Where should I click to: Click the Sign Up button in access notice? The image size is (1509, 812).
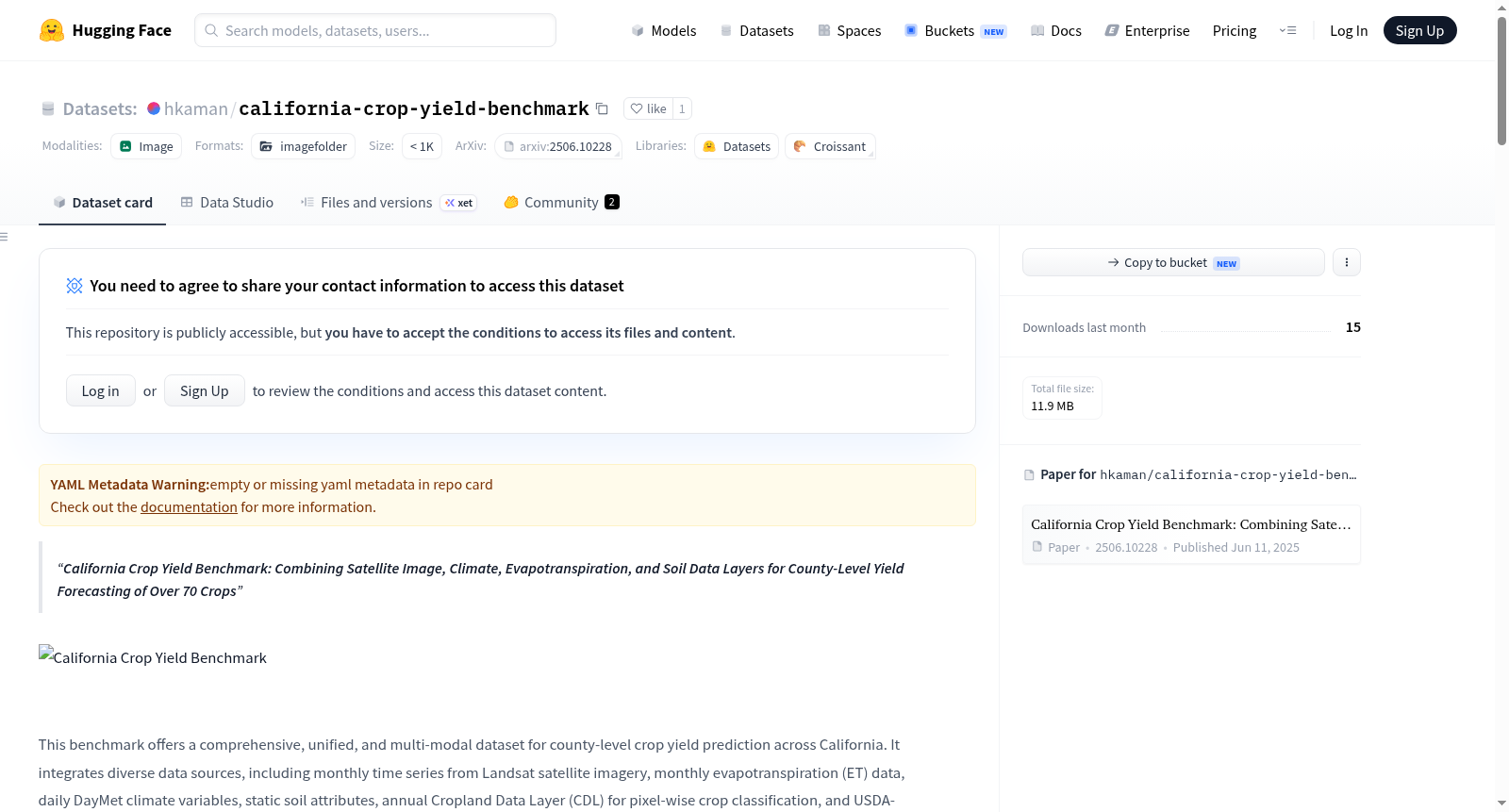[205, 390]
